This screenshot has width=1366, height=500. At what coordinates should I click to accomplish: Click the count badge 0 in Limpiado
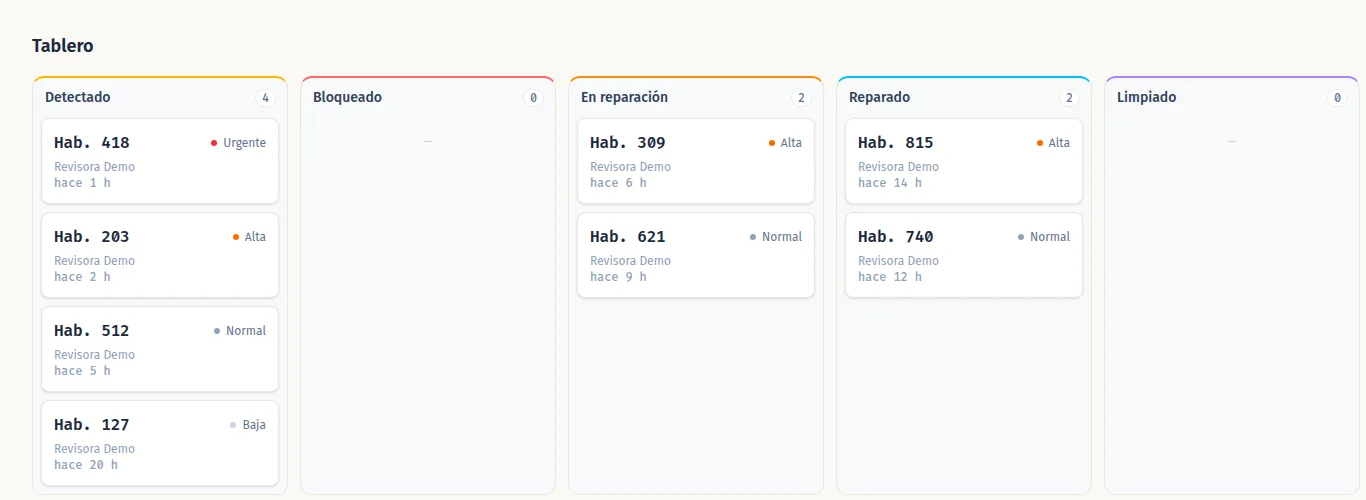(x=1337, y=98)
